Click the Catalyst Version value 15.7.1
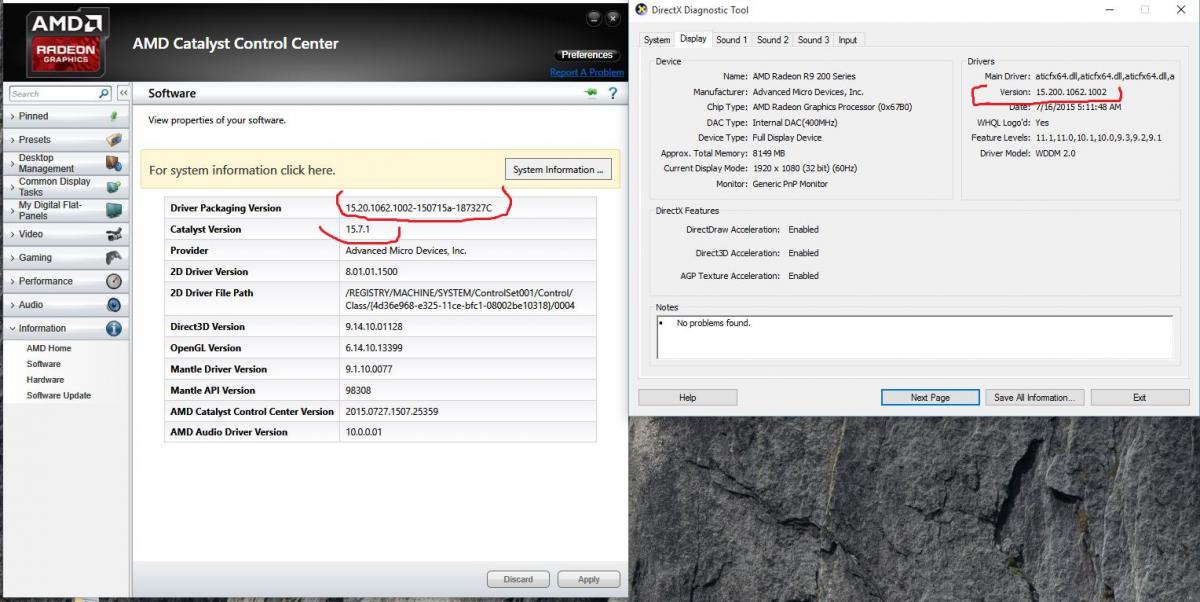 pos(358,229)
